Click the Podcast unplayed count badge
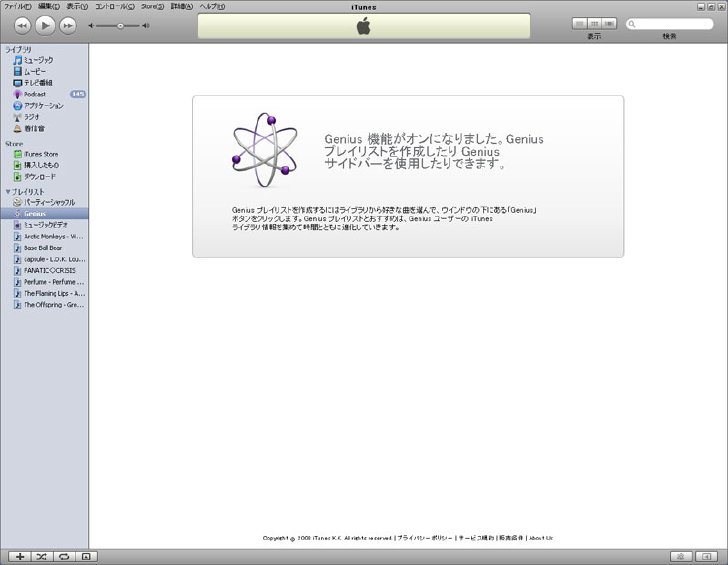The height and width of the screenshot is (565, 728). tap(78, 94)
